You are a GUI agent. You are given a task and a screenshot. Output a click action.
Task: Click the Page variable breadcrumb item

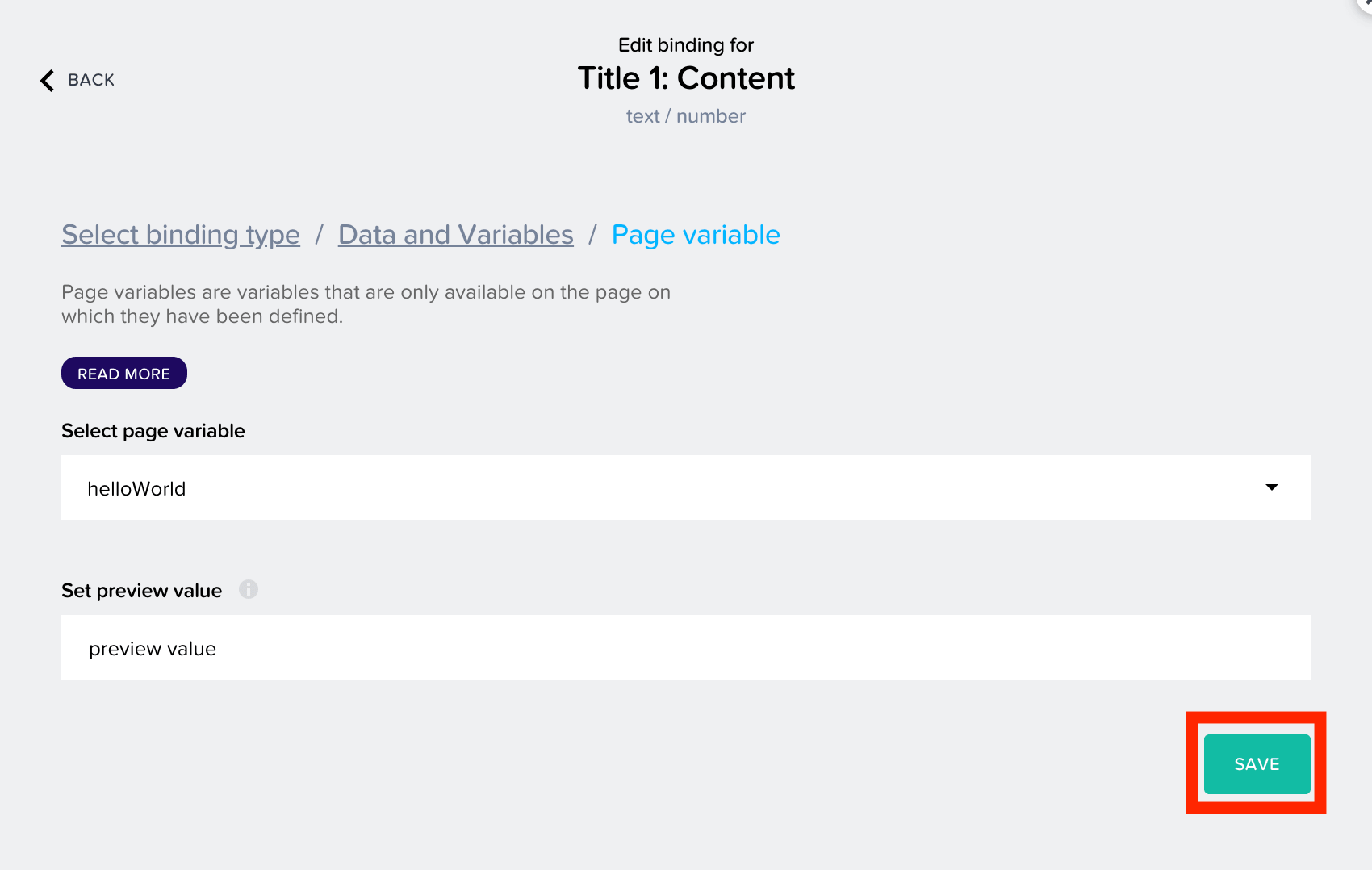coord(696,235)
